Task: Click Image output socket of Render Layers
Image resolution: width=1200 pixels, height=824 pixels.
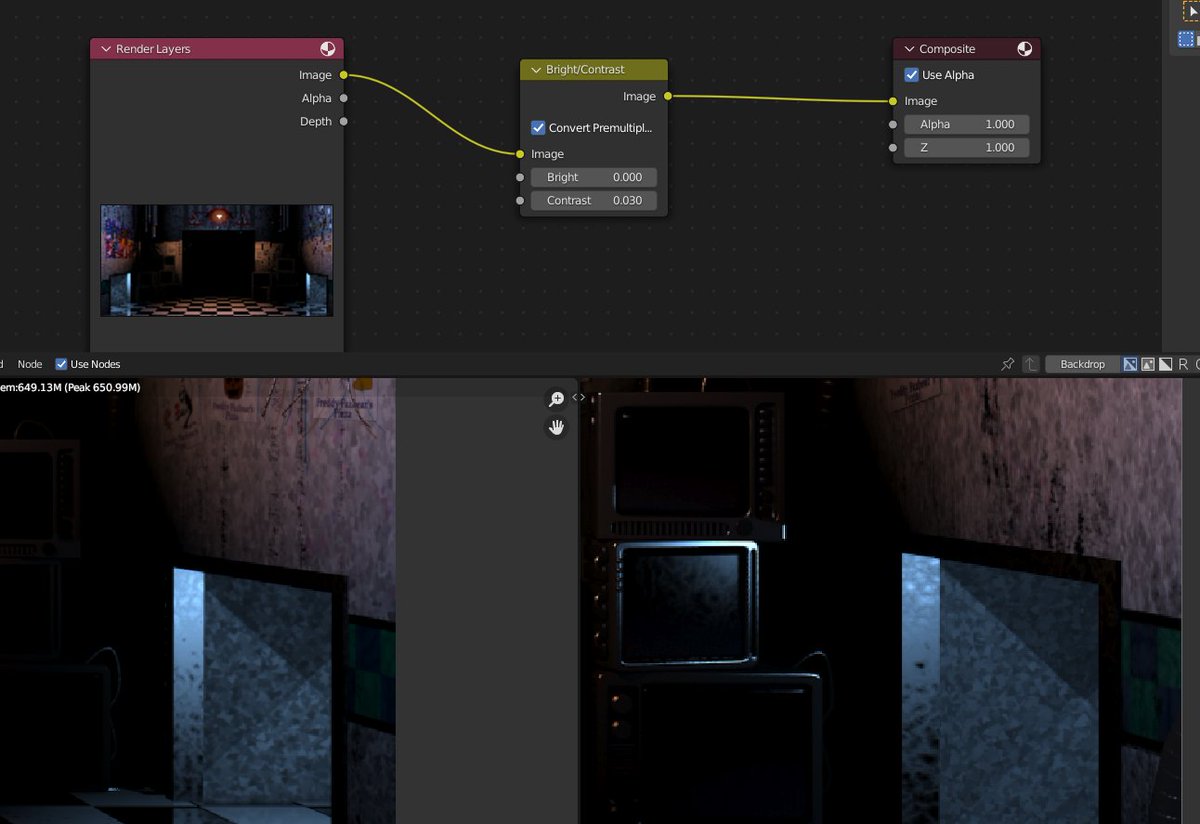Action: pyautogui.click(x=343, y=75)
